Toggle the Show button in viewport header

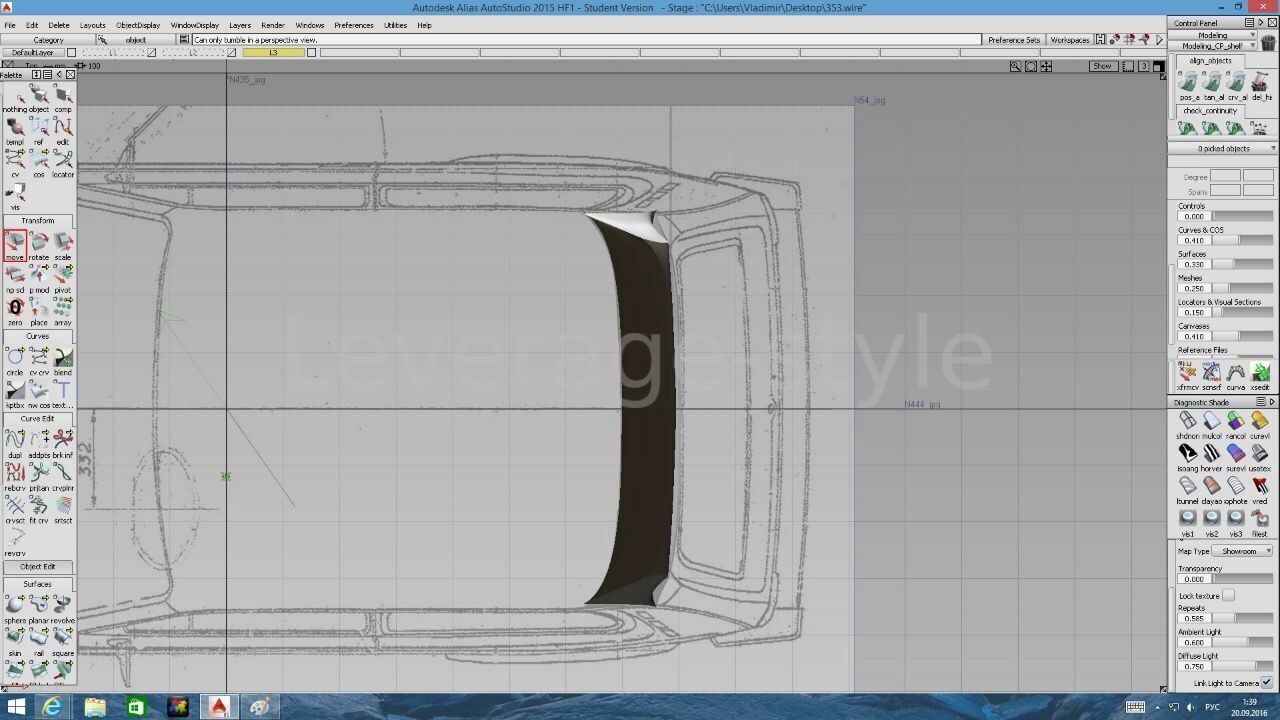pyautogui.click(x=1102, y=66)
